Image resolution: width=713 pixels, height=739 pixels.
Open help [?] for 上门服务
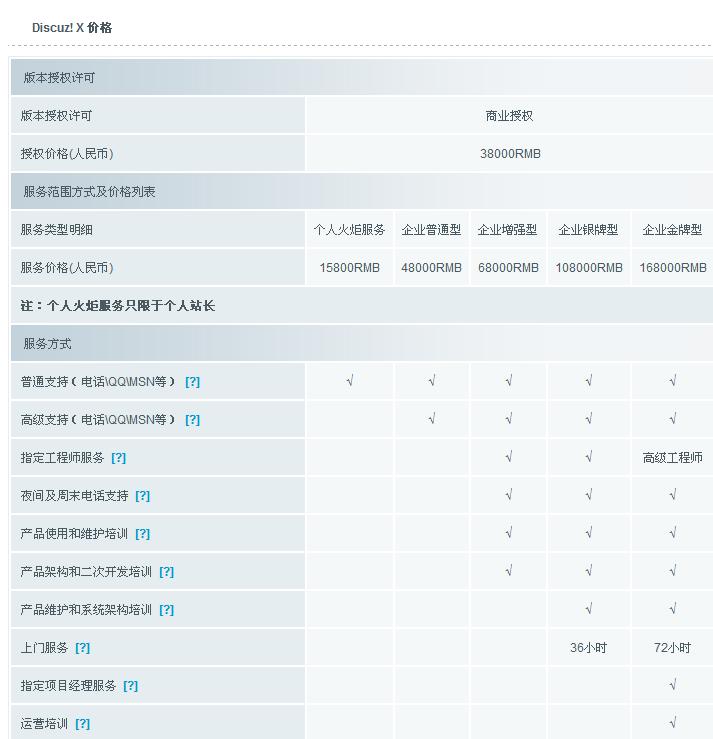82,648
